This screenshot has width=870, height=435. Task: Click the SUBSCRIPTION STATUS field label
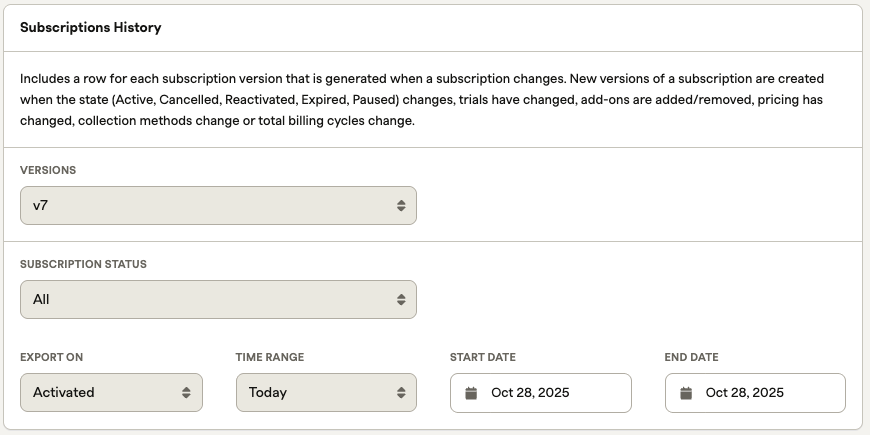83,264
